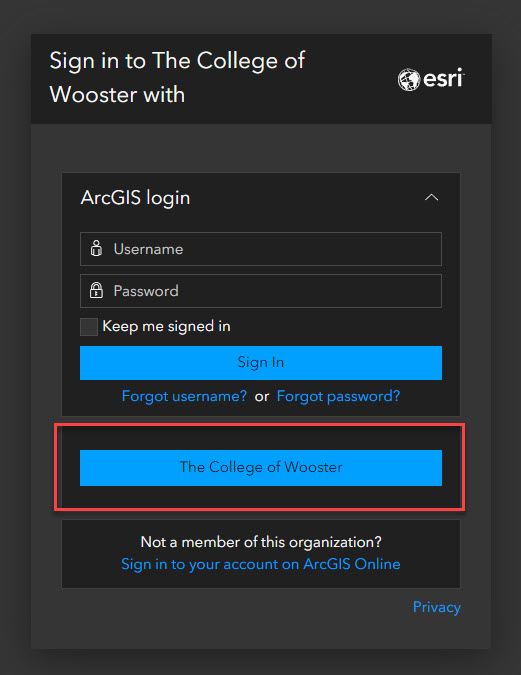Click 'Not a member of this organization?' text
This screenshot has width=521, height=675.
click(x=261, y=542)
